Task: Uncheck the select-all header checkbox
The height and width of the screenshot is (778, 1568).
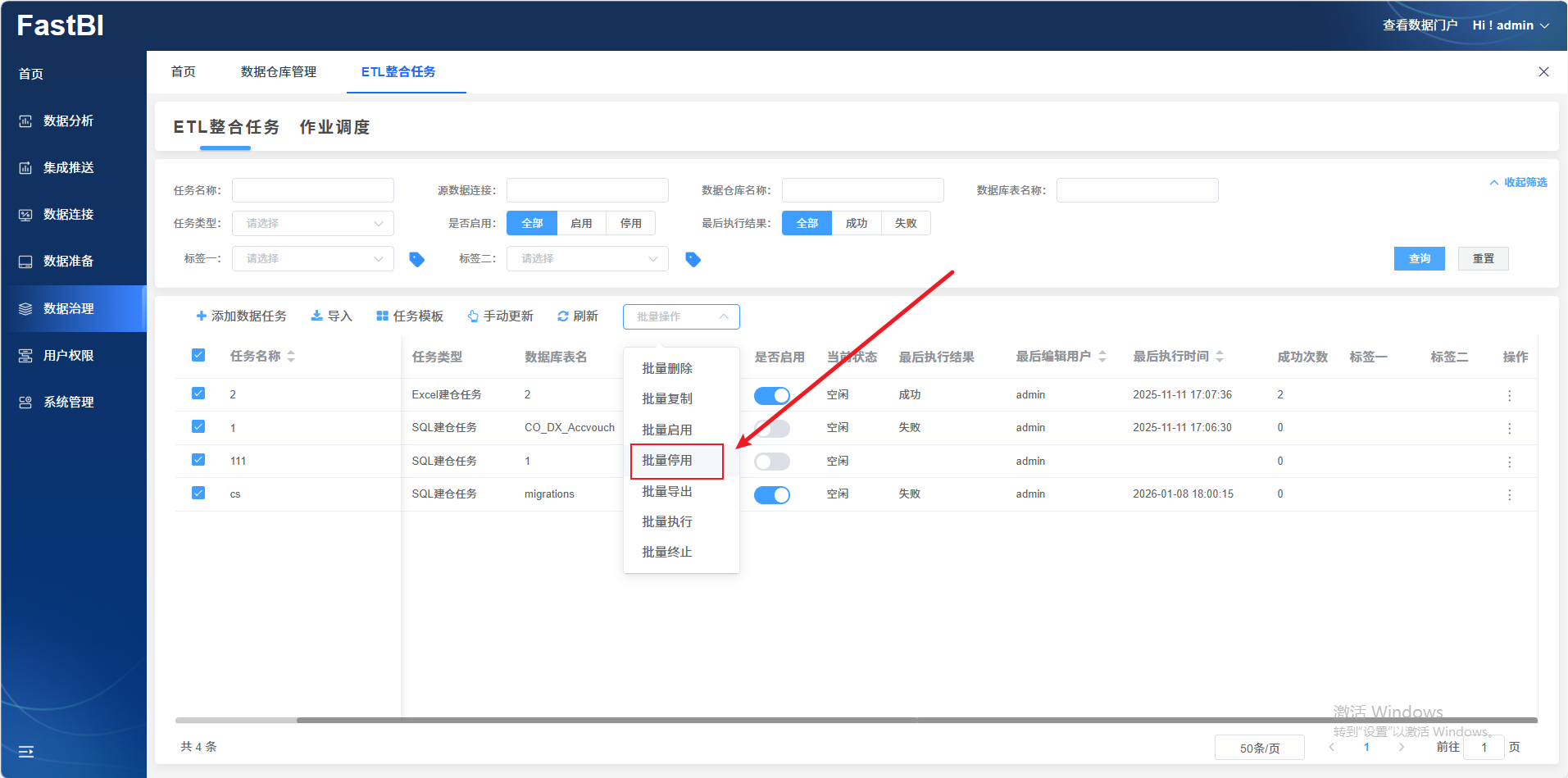Action: (198, 355)
